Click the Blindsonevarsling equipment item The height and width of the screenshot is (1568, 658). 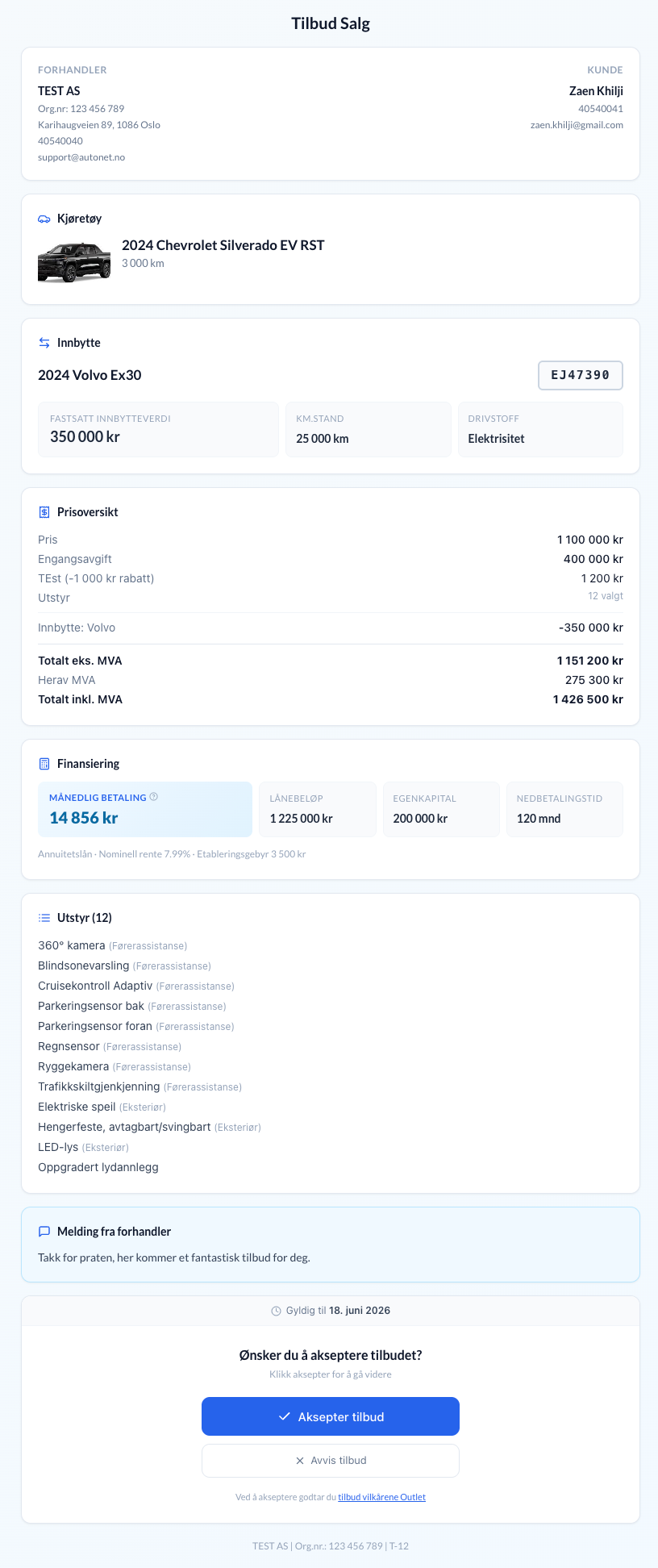point(124,965)
